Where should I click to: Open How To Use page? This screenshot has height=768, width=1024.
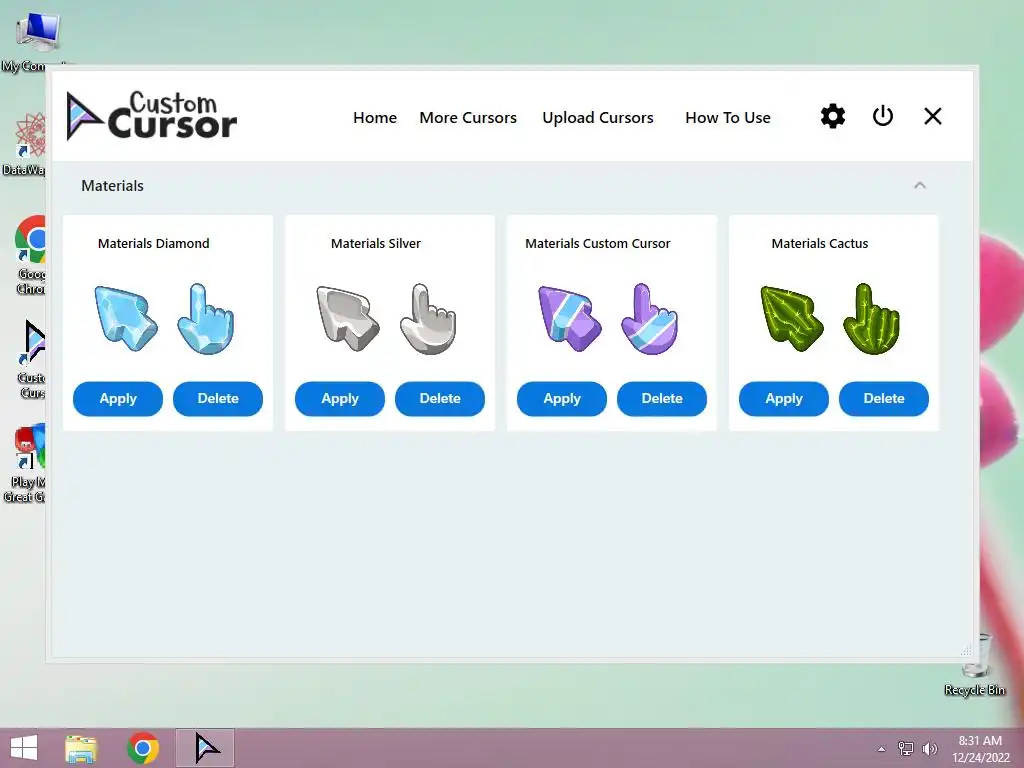click(728, 118)
